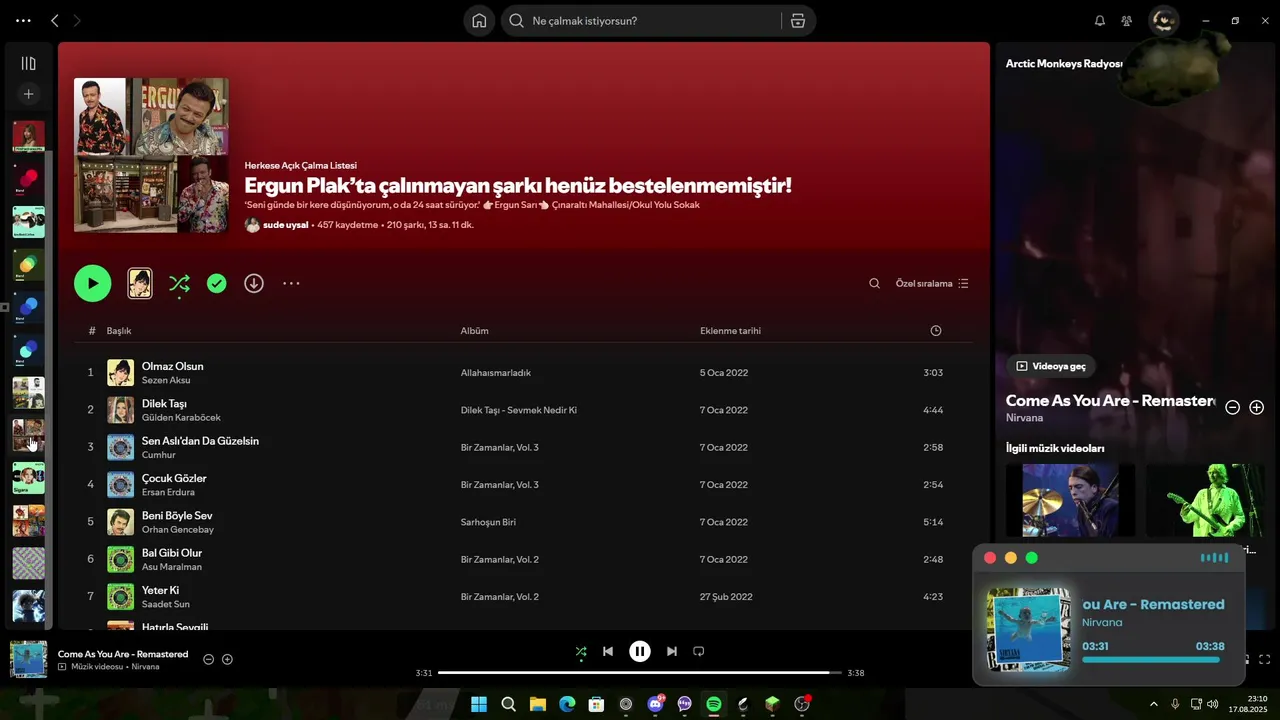The width and height of the screenshot is (1280, 720).
Task: Open the three-dot app menu at top left
Action: point(23,21)
